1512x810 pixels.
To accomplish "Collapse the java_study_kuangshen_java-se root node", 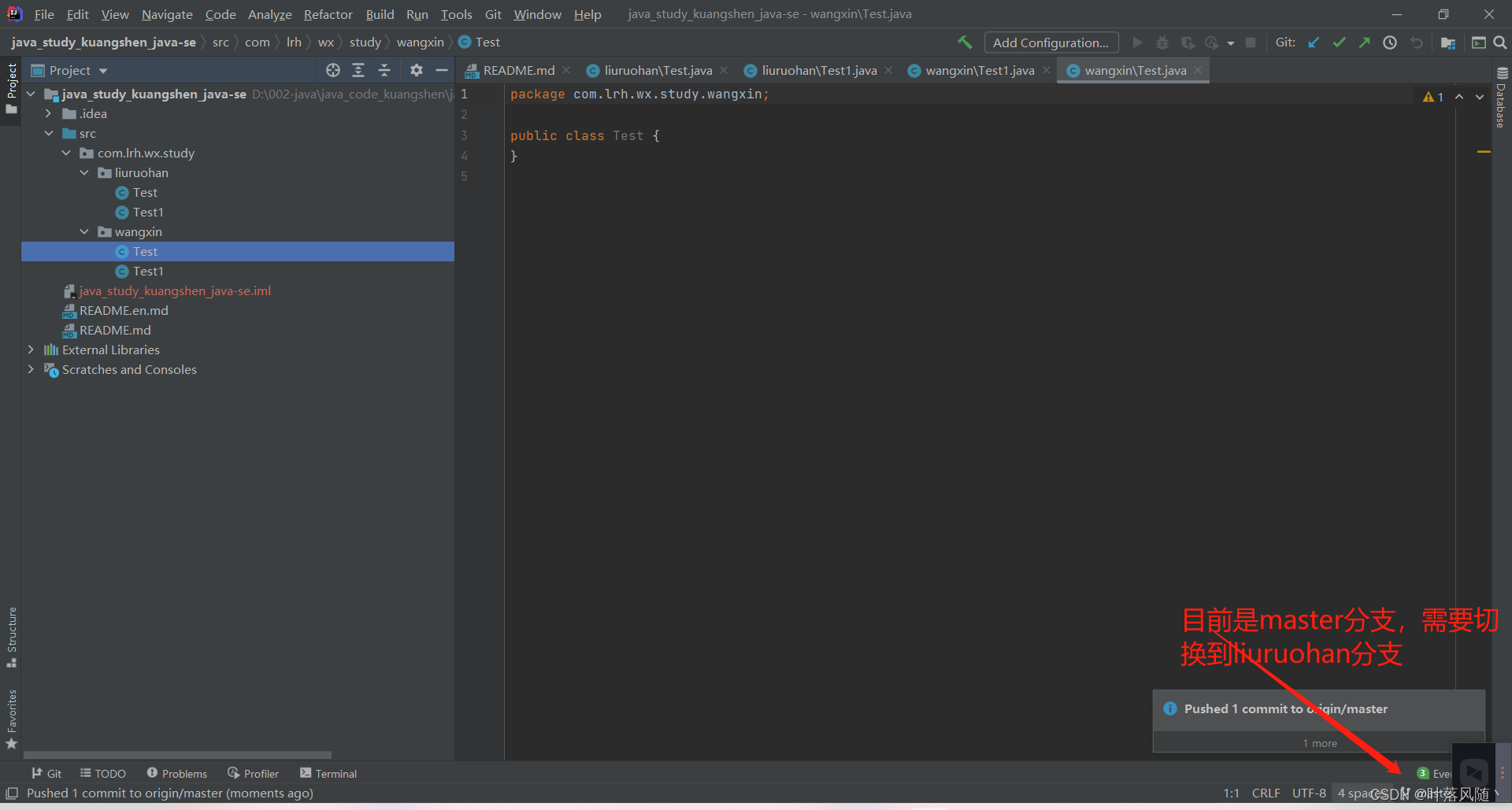I will coord(31,94).
